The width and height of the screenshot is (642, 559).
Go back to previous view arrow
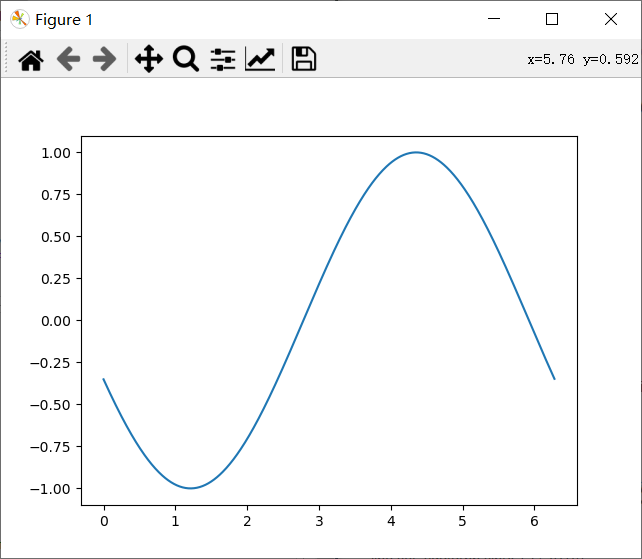(68, 59)
